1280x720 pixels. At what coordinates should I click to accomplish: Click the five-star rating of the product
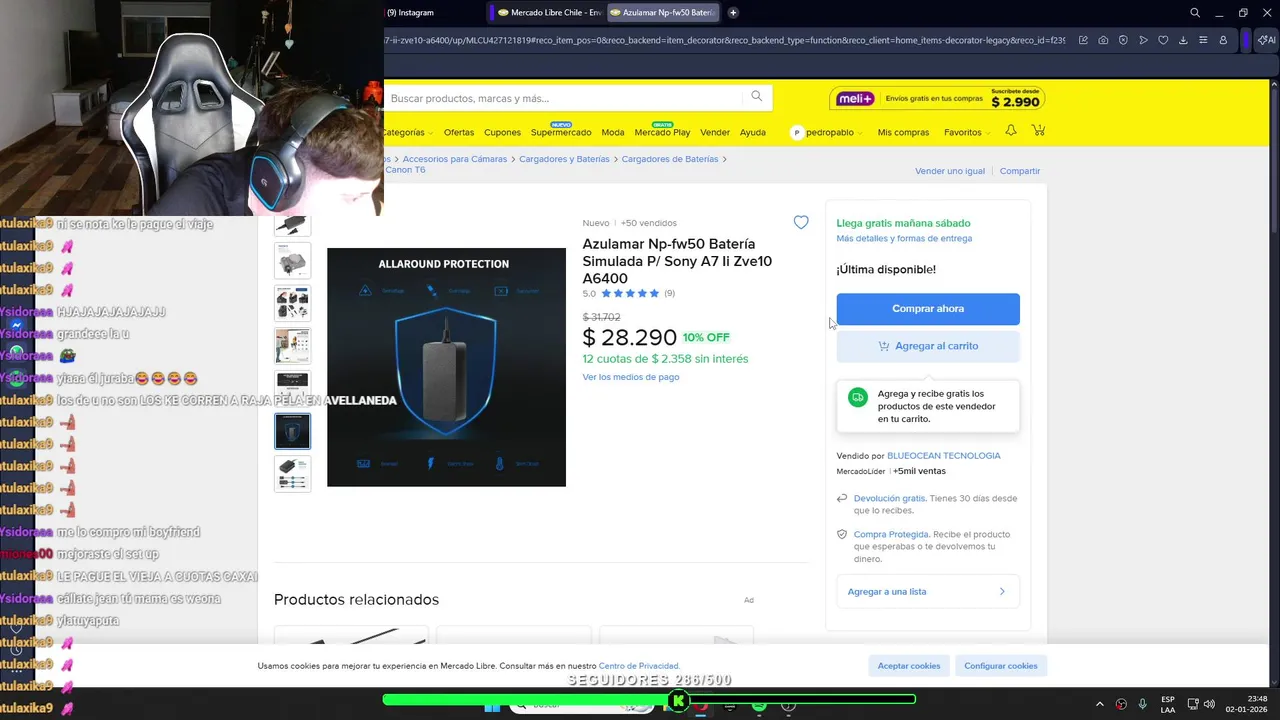coord(630,293)
